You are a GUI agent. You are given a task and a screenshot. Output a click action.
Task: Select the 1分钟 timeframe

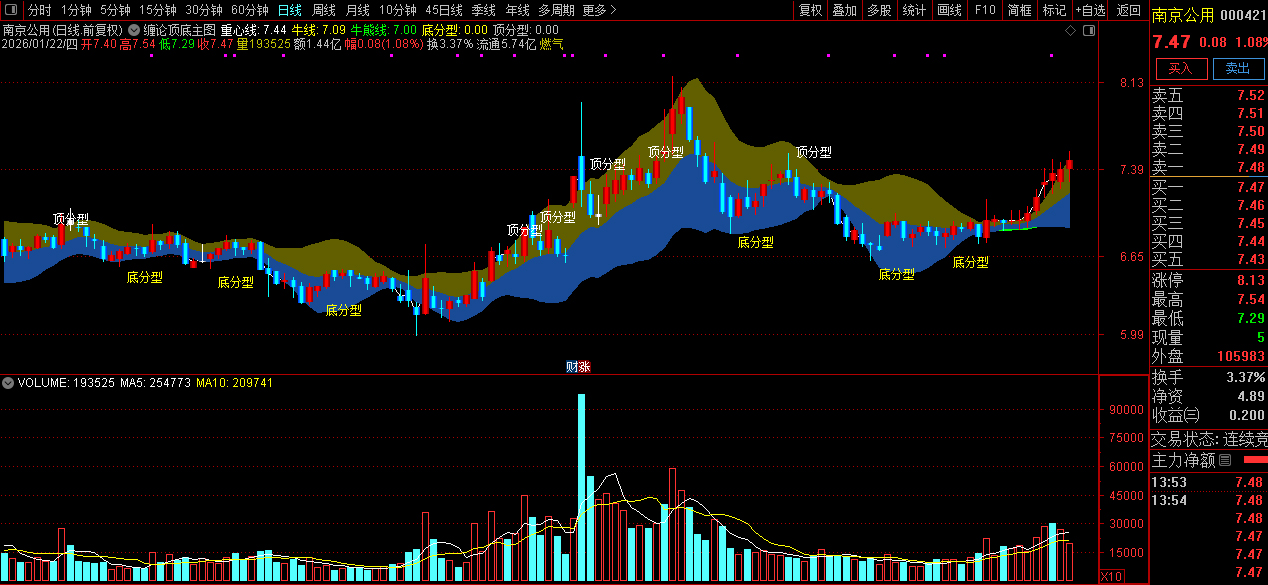pyautogui.click(x=76, y=10)
